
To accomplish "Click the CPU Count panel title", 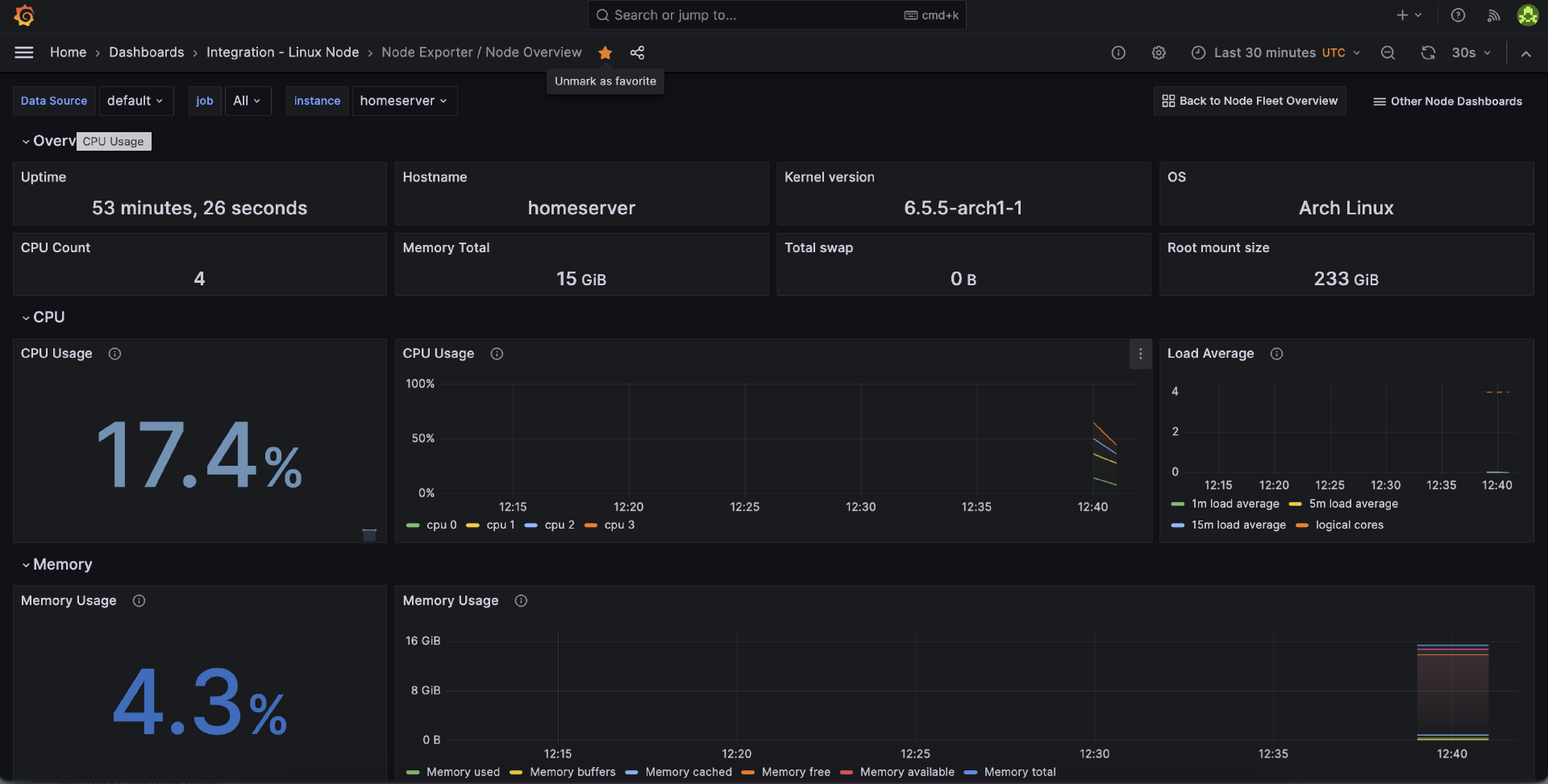I will coord(56,248).
